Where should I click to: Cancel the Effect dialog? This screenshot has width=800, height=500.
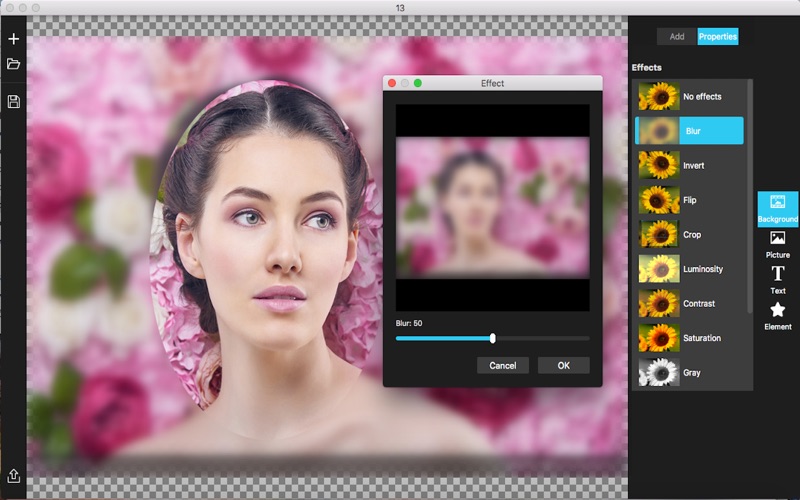tap(502, 365)
